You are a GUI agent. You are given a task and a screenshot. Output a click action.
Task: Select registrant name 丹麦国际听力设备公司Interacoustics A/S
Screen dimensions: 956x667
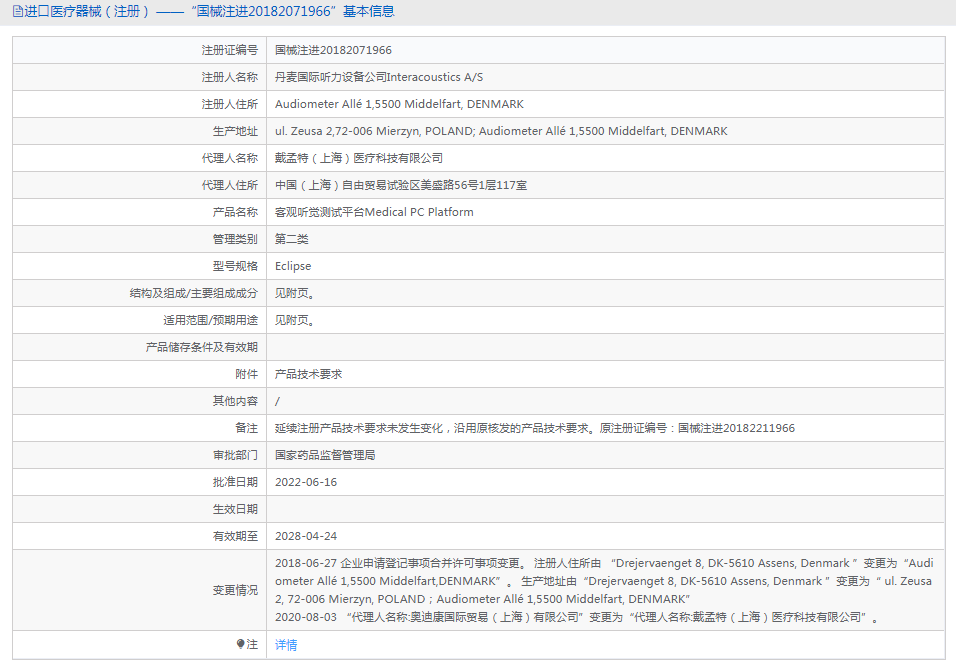pyautogui.click(x=379, y=77)
